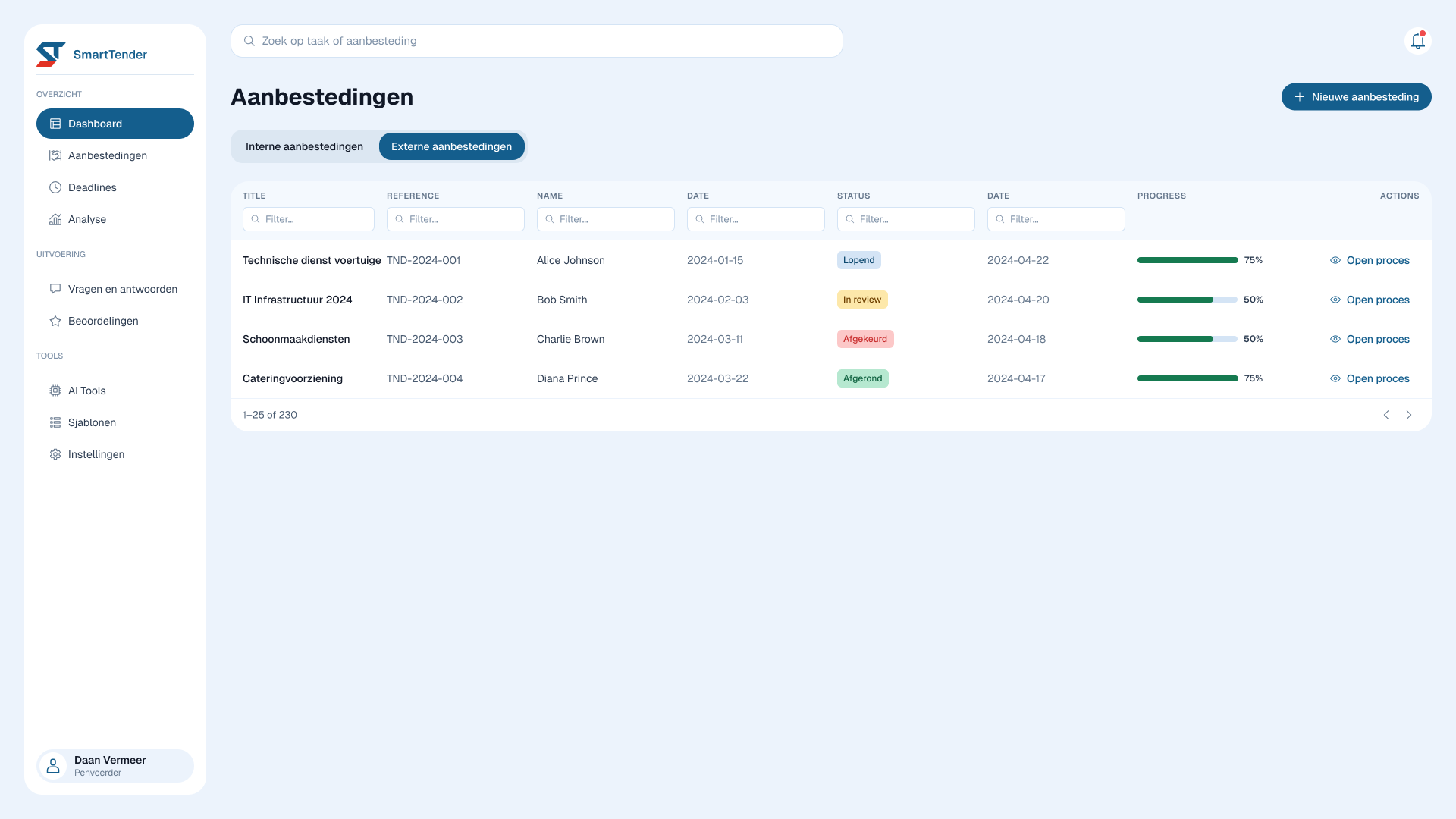
Task: Click the search magnifier icon in top bar
Action: click(x=249, y=41)
